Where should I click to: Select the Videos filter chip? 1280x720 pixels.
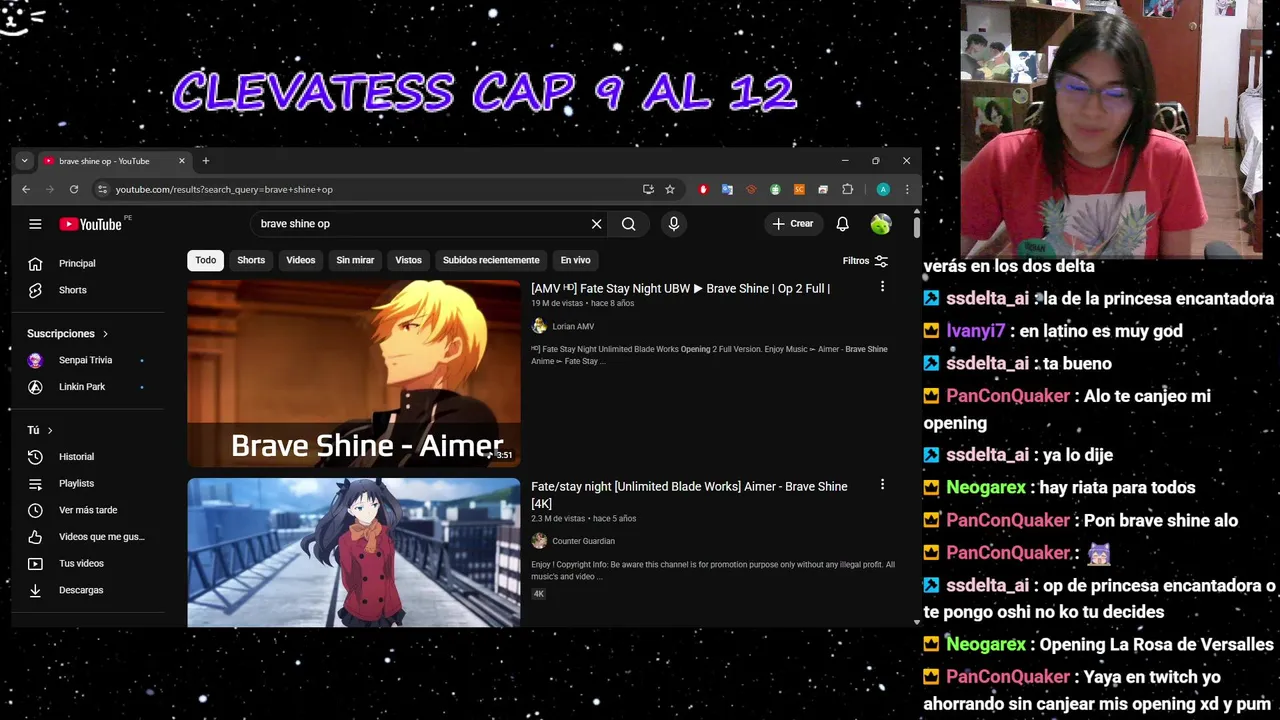pos(300,260)
